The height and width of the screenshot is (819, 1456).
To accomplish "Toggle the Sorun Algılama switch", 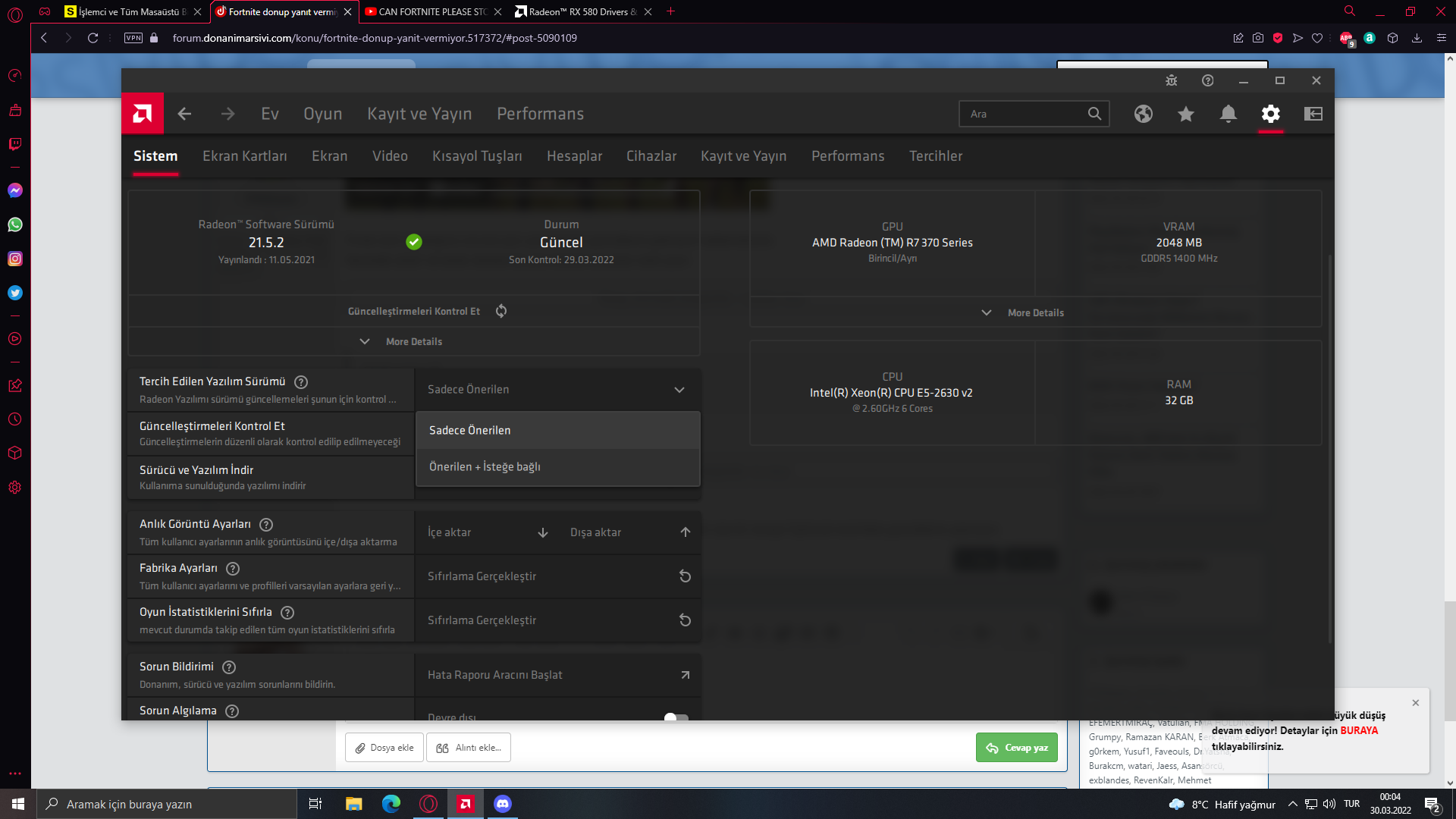I will coord(675,717).
